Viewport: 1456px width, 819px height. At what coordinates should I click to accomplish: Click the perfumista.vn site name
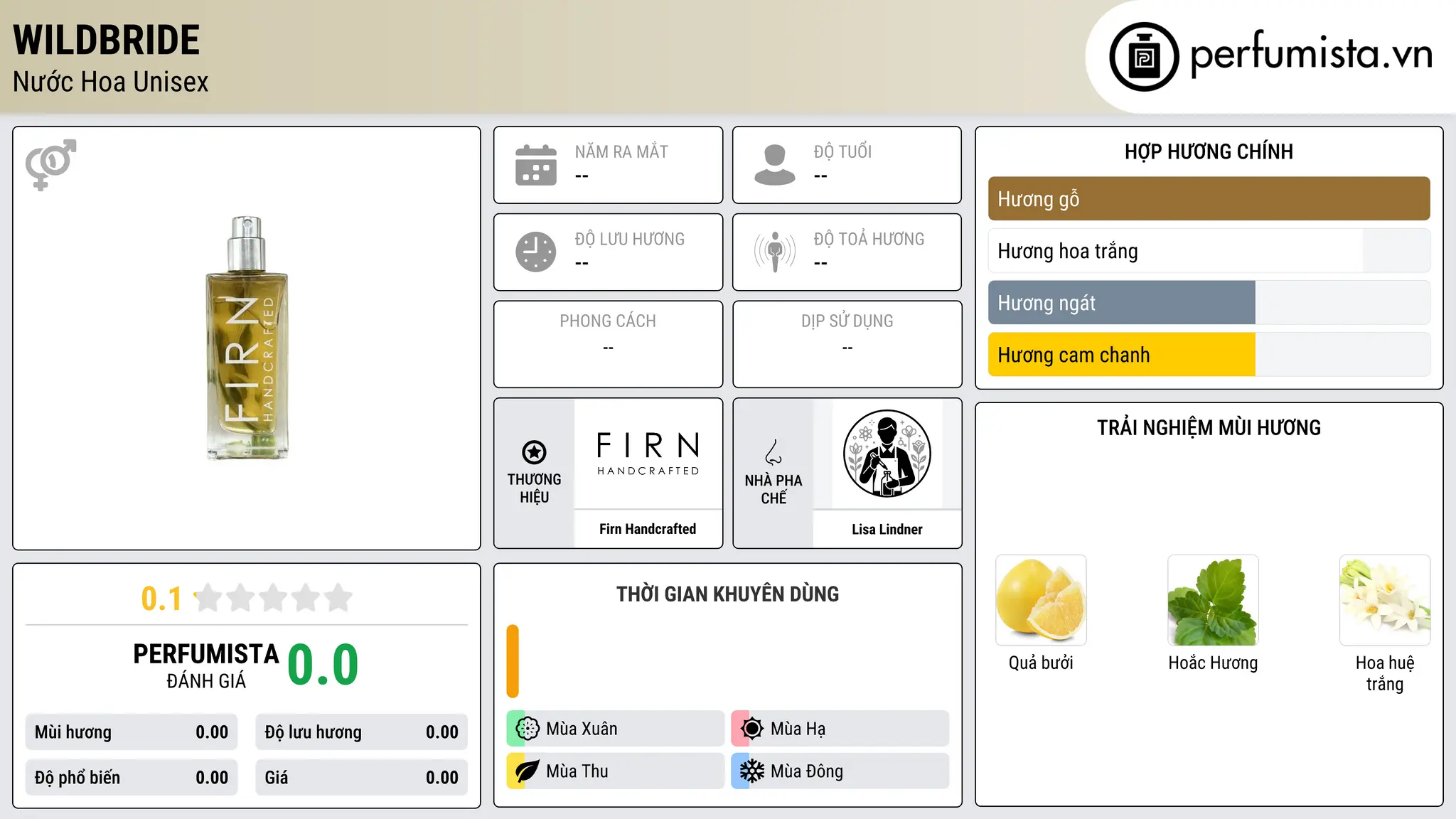pyautogui.click(x=1311, y=54)
